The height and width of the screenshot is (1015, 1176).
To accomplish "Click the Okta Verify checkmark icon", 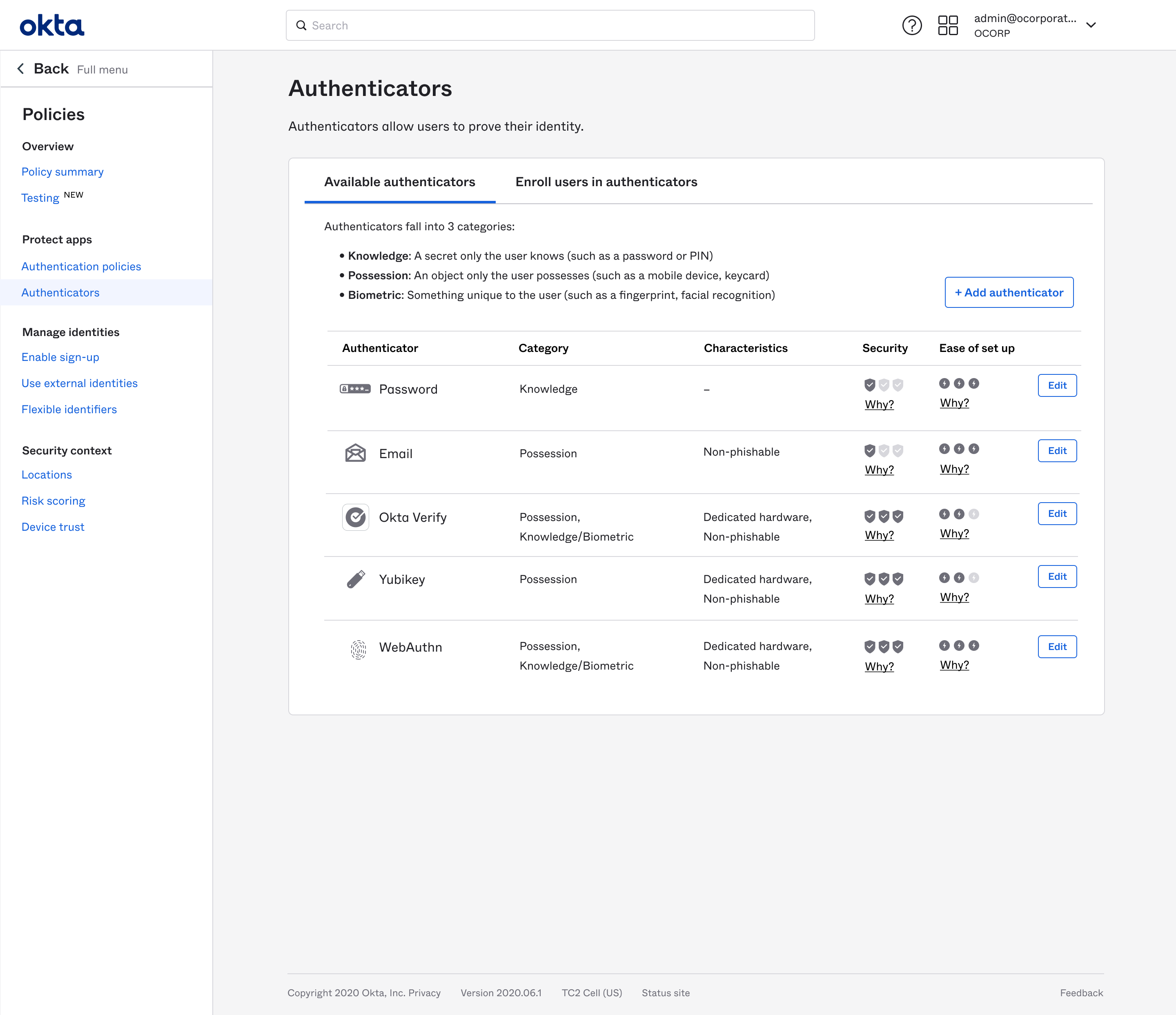I will coord(355,517).
